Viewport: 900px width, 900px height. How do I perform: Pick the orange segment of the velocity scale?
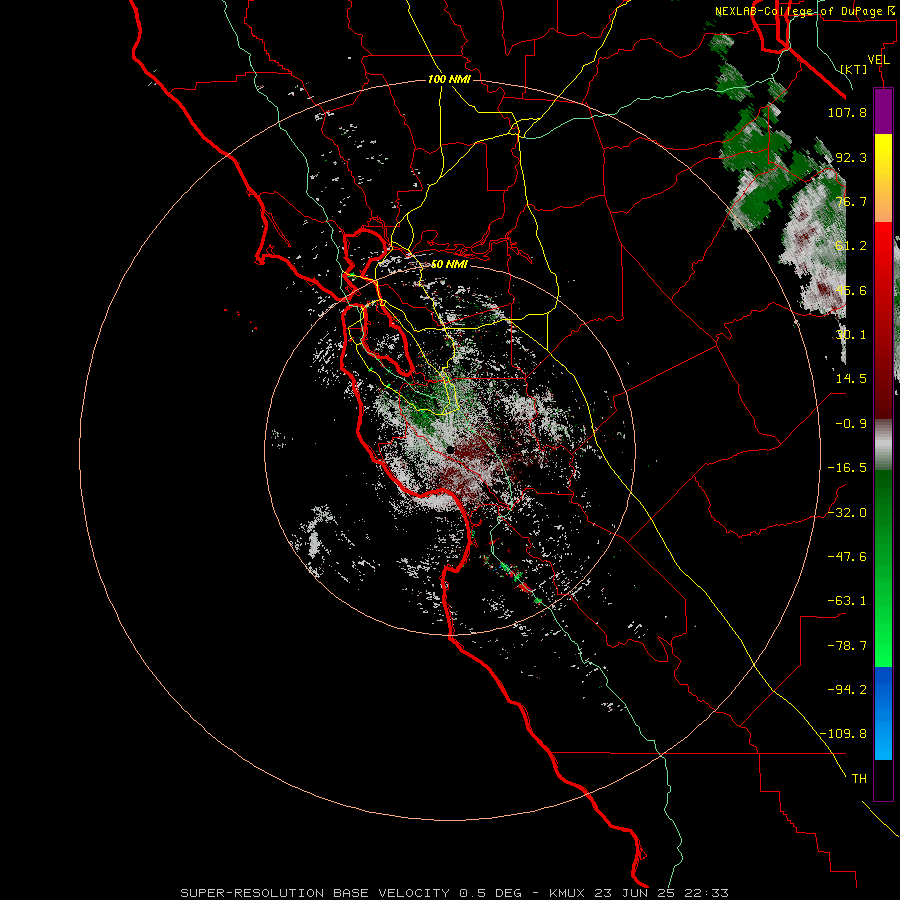[883, 201]
